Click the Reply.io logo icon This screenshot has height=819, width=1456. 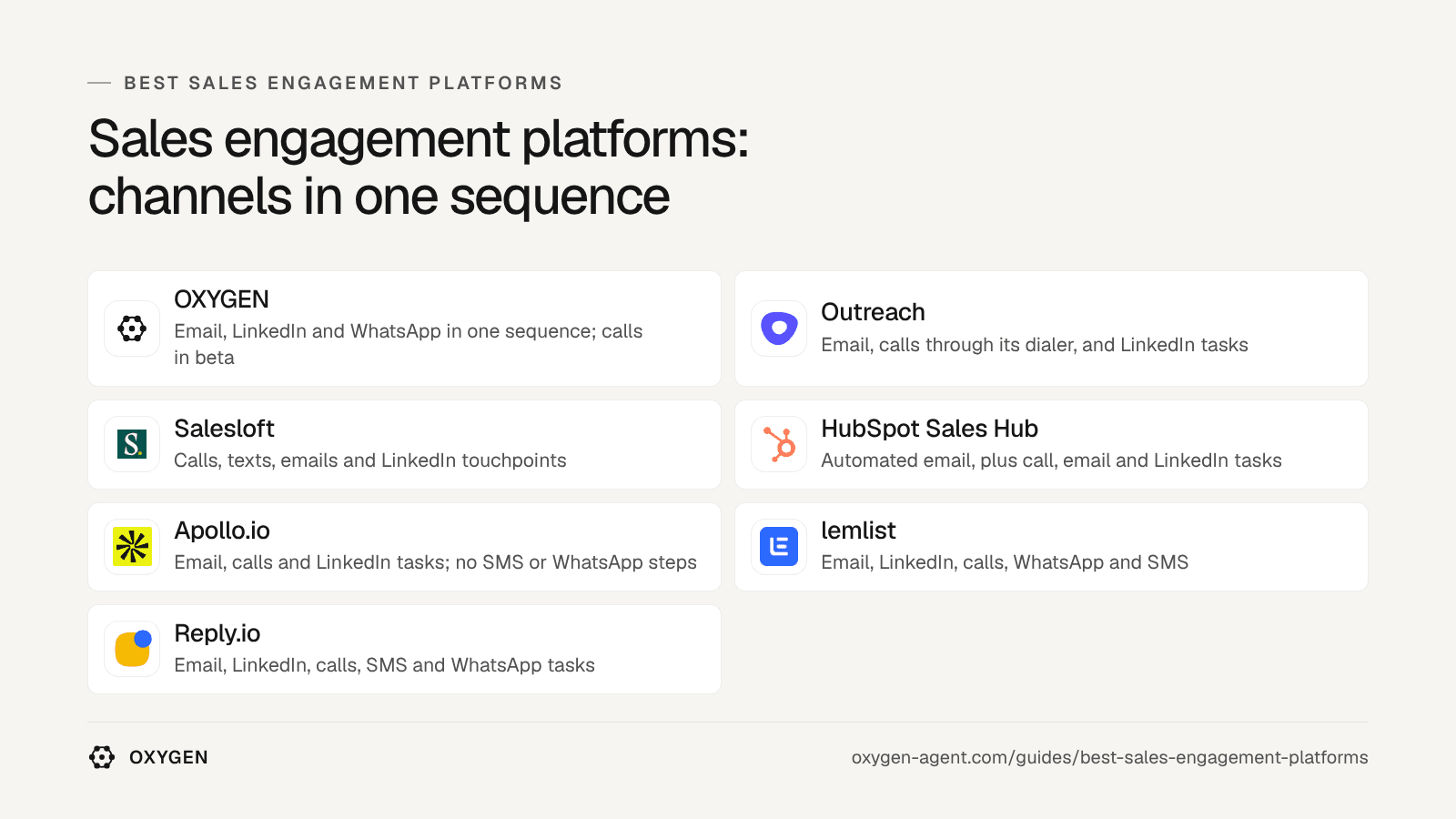click(x=132, y=650)
